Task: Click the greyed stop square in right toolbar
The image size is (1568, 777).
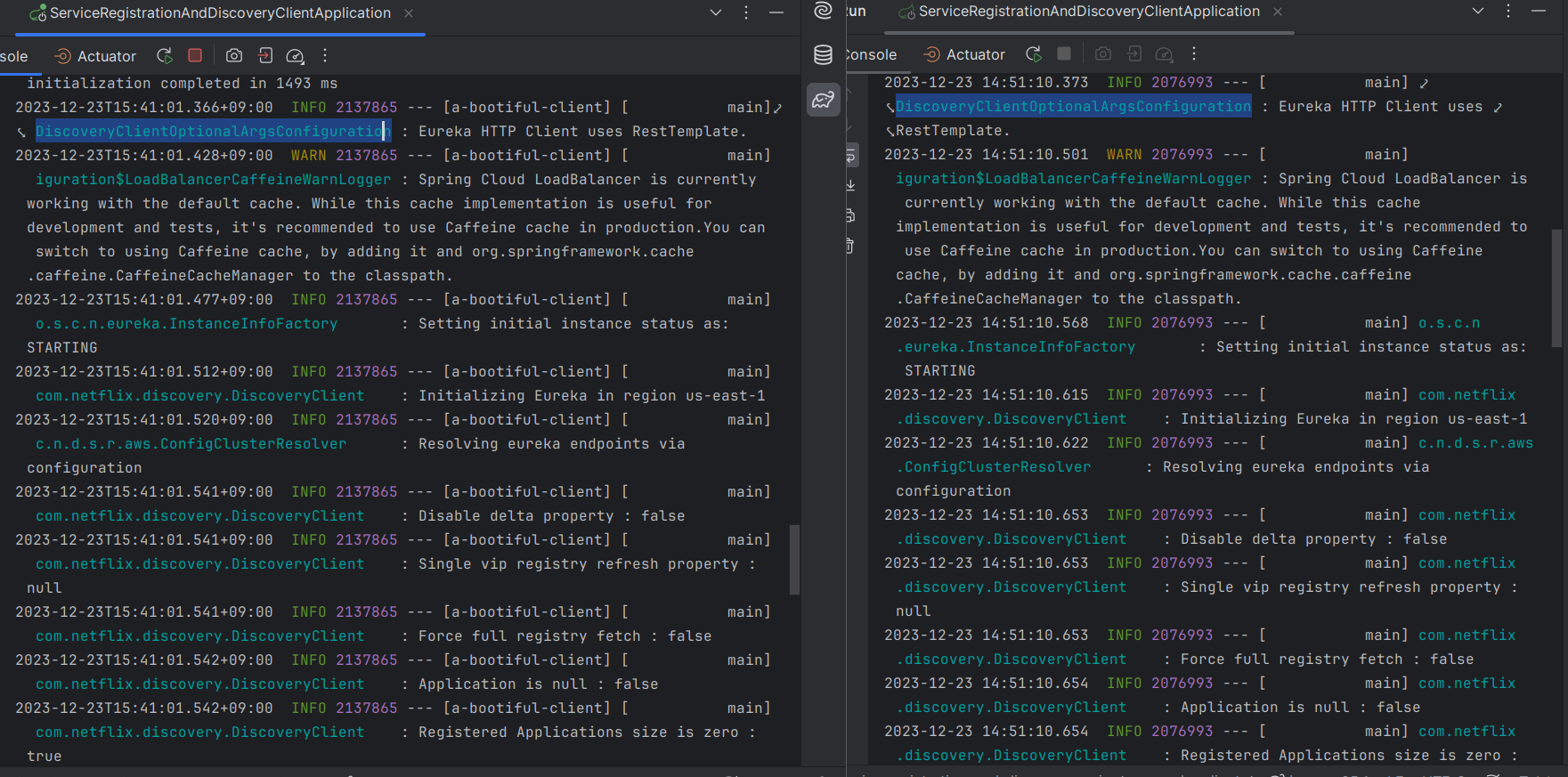Action: [x=1064, y=53]
